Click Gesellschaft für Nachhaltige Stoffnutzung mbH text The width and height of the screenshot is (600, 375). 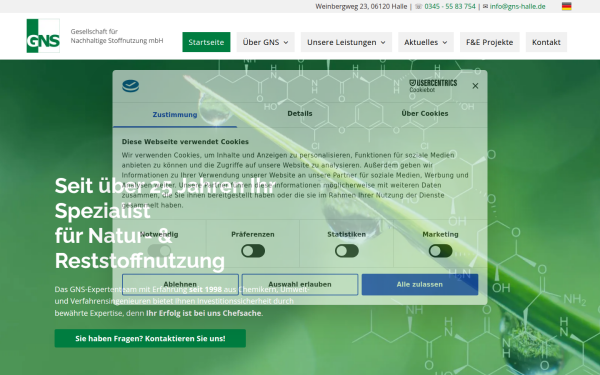117,36
